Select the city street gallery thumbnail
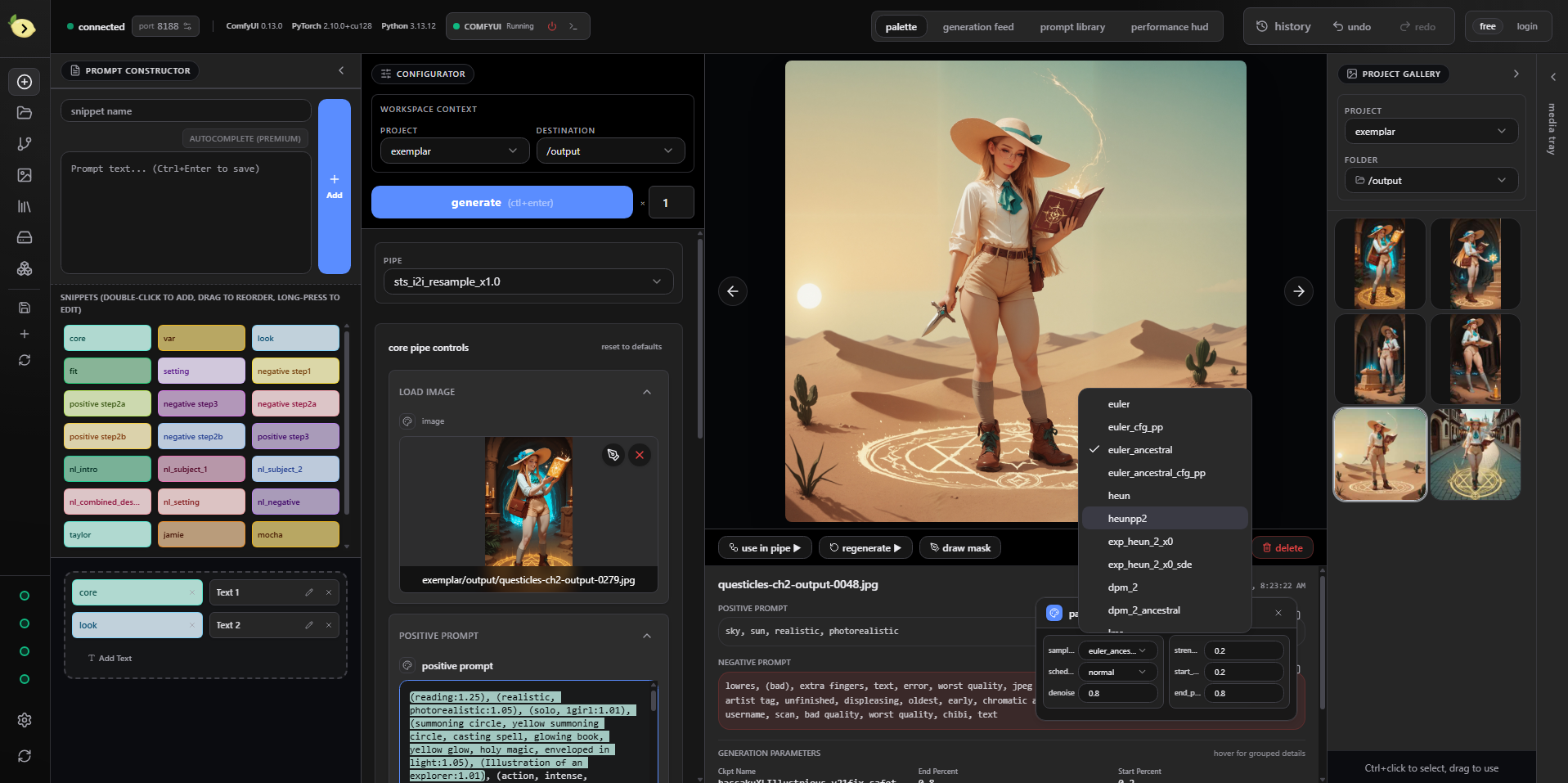 click(1475, 455)
